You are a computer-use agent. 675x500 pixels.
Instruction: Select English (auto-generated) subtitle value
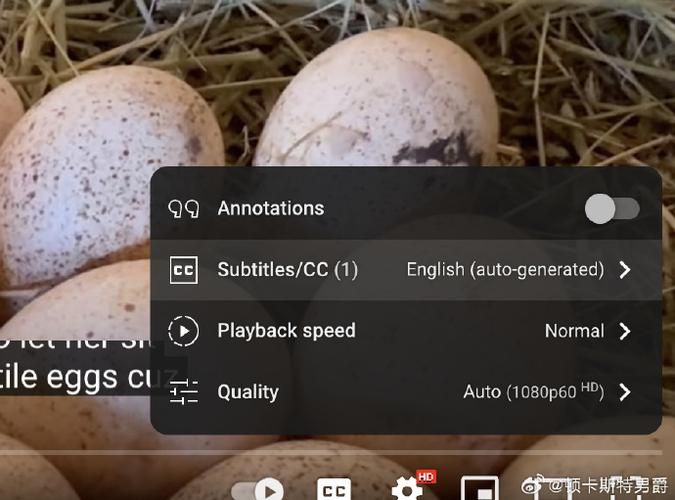[x=505, y=270]
